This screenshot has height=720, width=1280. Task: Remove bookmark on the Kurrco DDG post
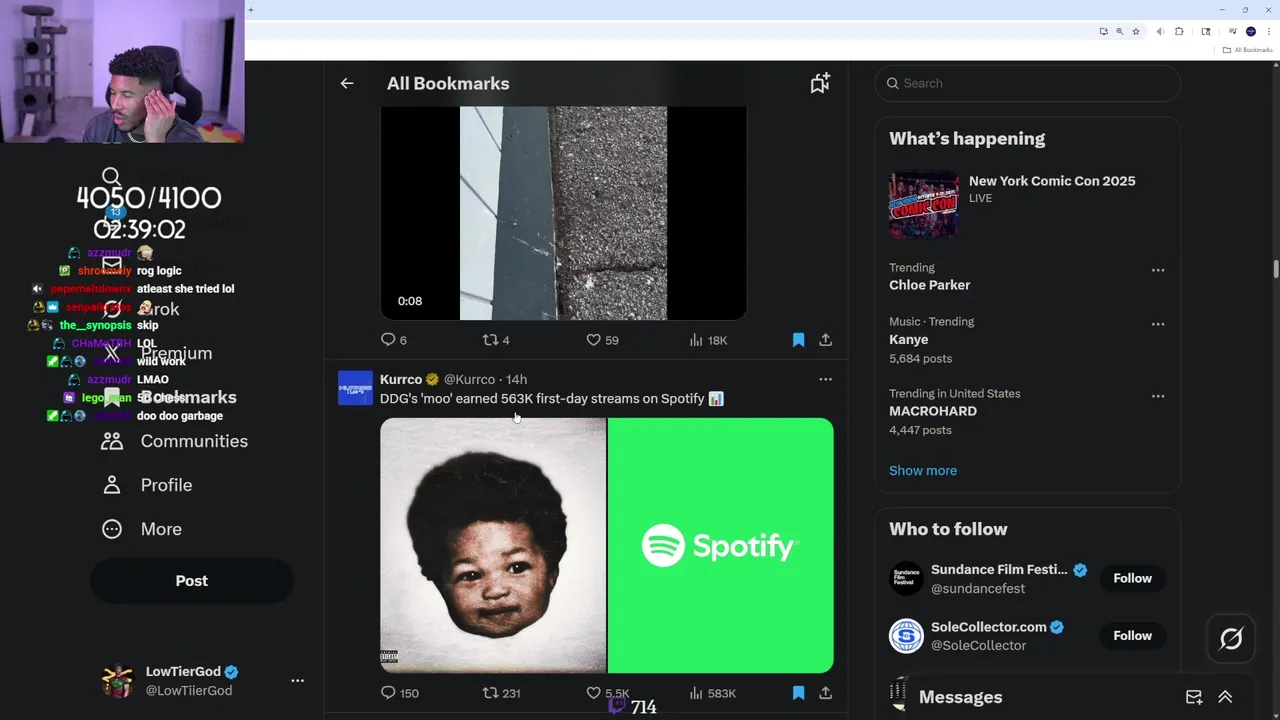point(798,692)
